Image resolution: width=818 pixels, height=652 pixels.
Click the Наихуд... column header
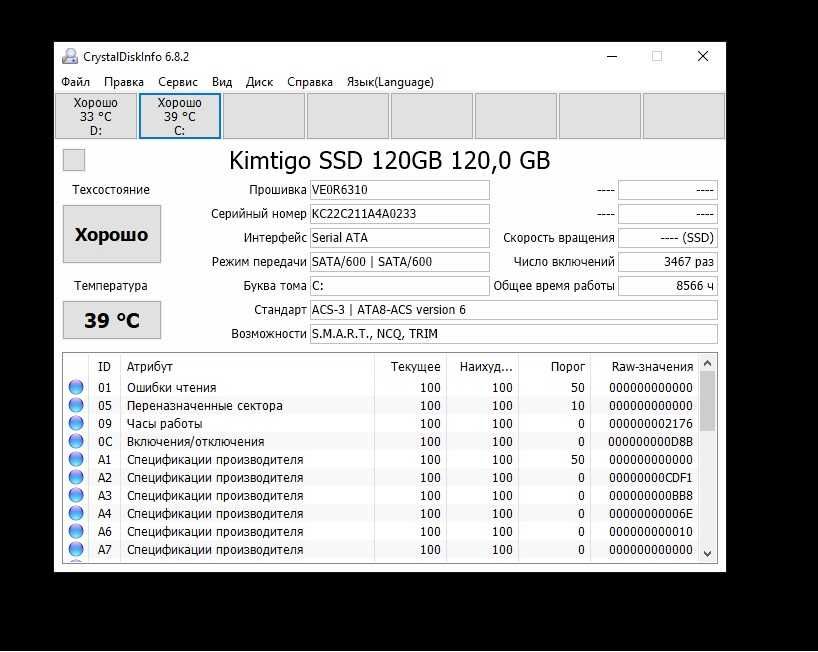(x=483, y=367)
